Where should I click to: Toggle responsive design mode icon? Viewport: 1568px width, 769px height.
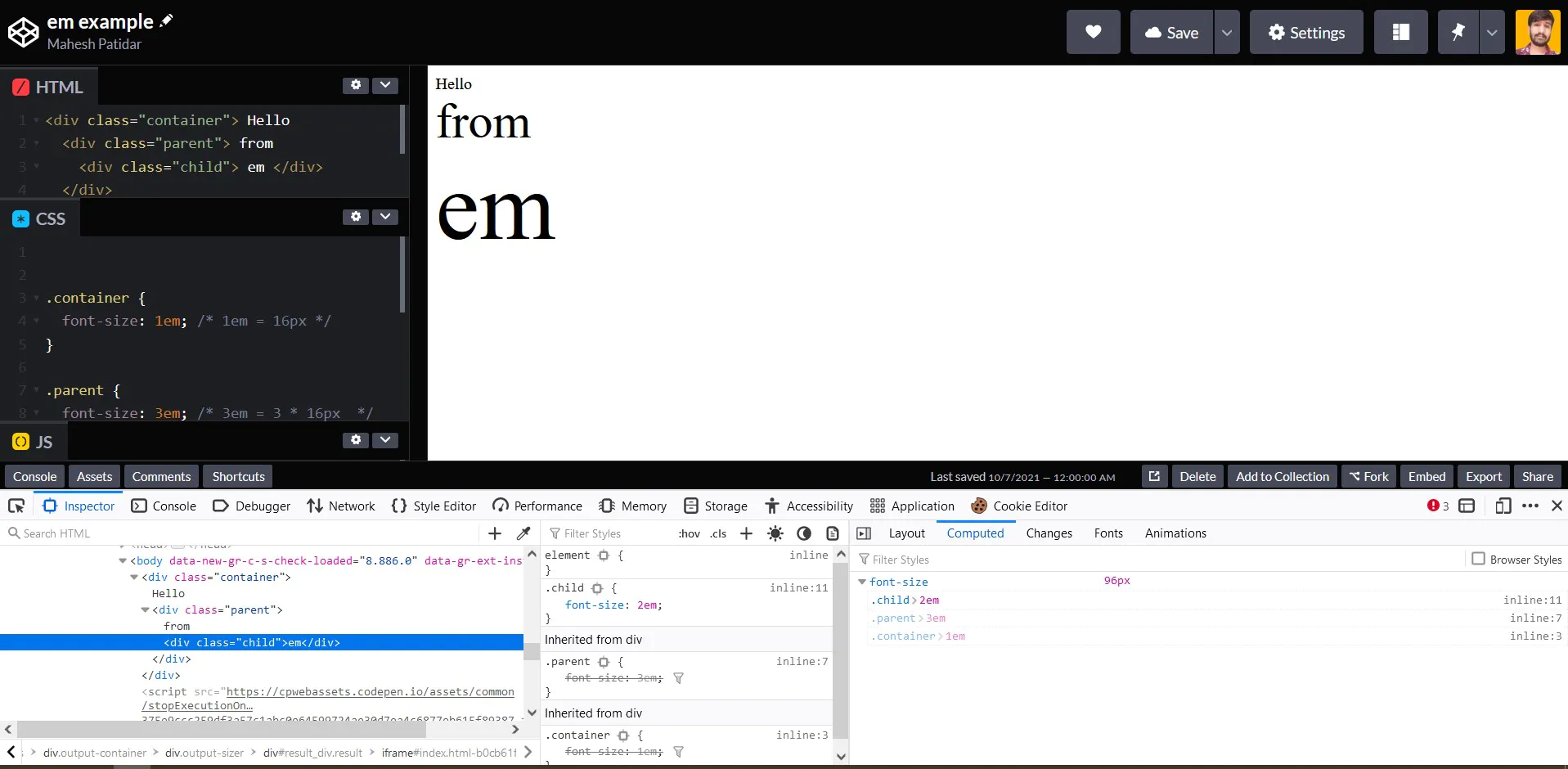pyautogui.click(x=1503, y=506)
